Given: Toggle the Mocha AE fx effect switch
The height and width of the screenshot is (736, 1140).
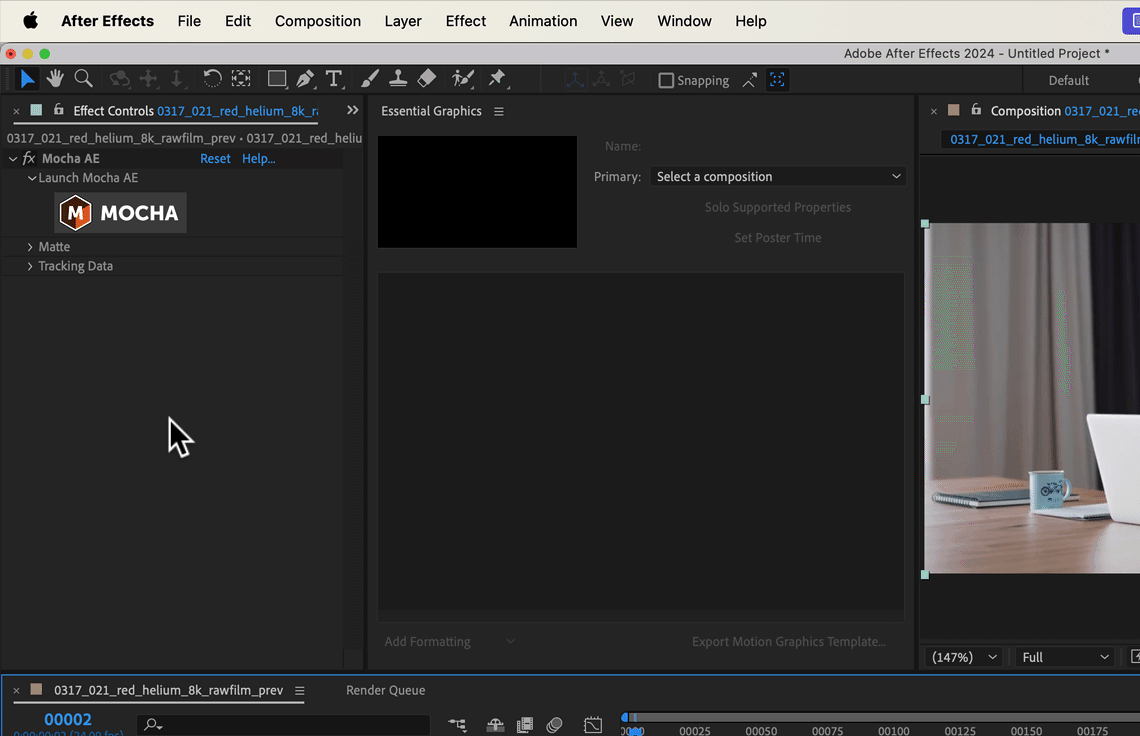Looking at the screenshot, I should (x=29, y=159).
